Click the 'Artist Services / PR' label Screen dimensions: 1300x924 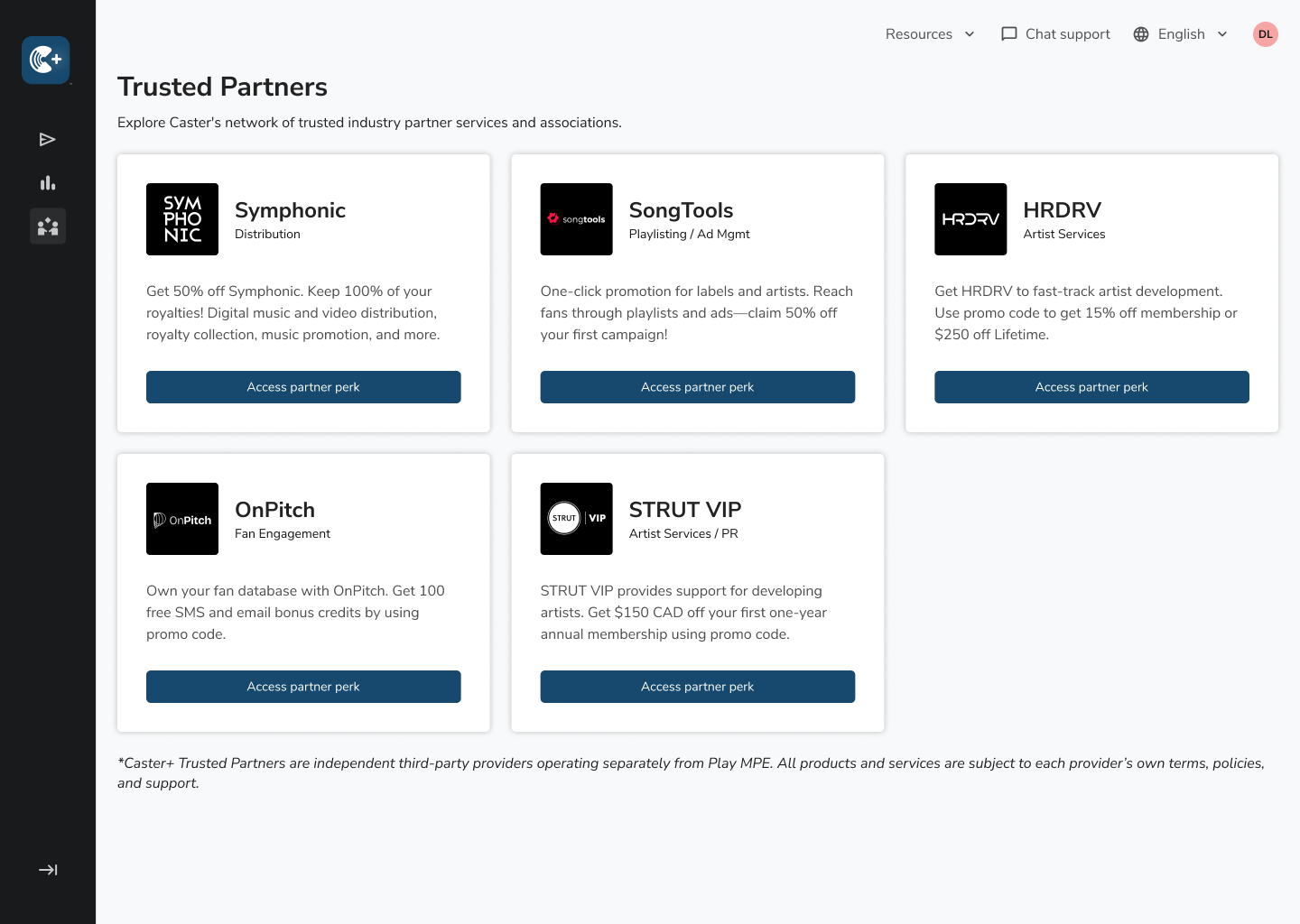point(683,533)
